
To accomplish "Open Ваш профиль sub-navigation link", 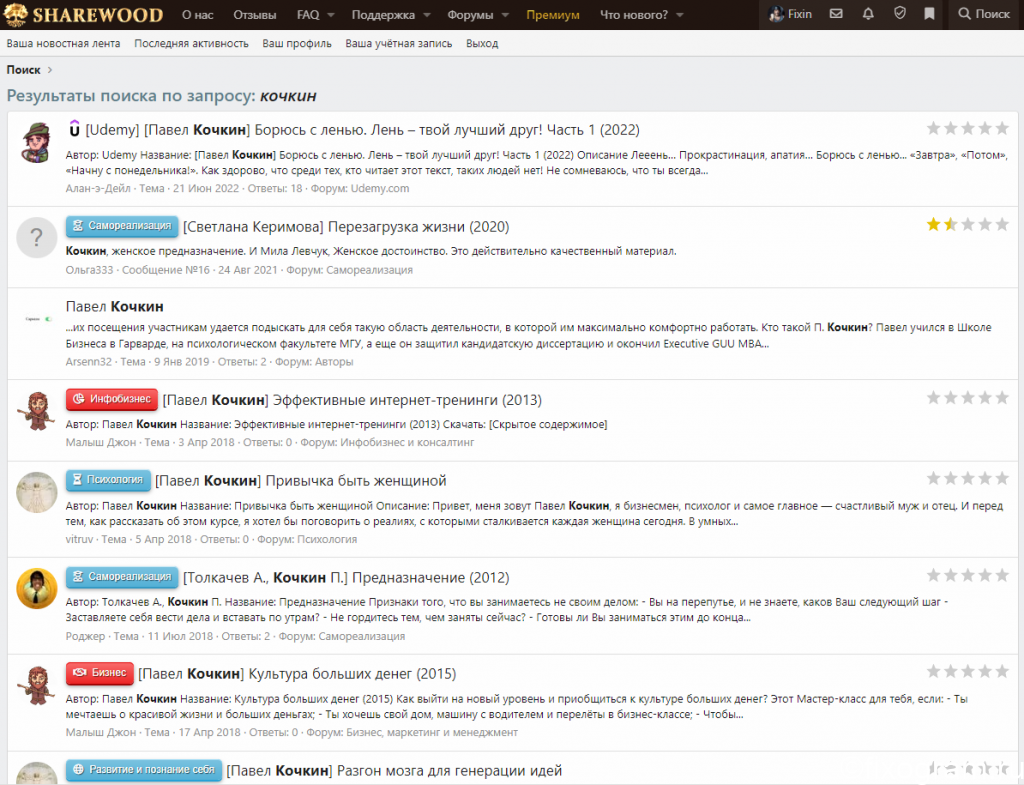I will (297, 44).
